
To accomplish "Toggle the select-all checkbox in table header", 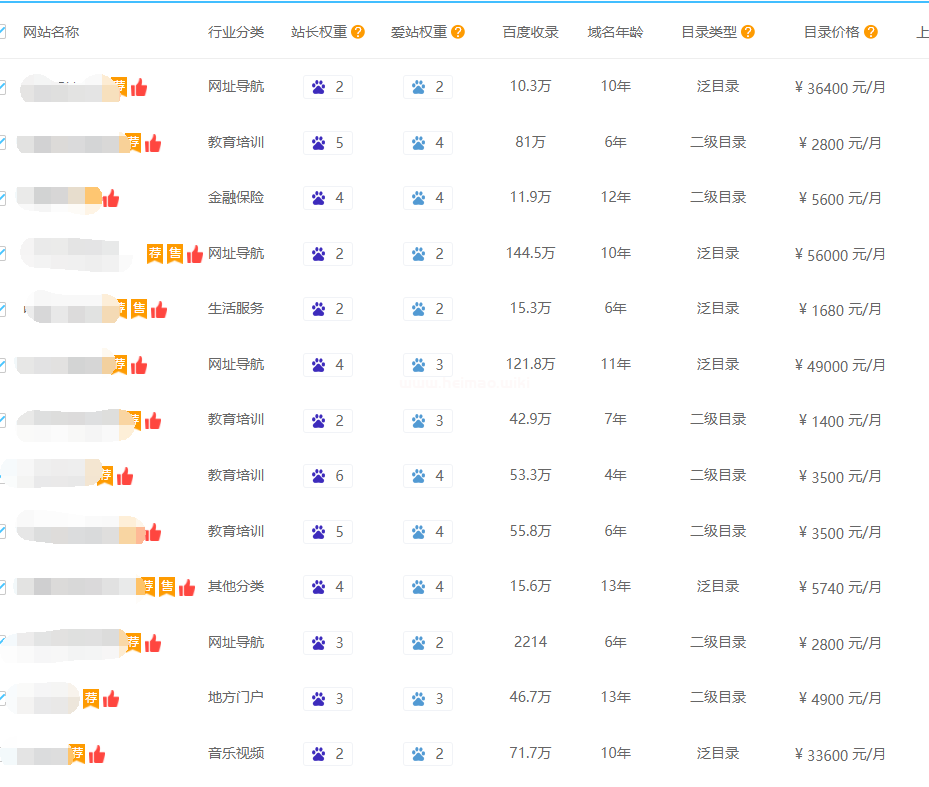I will (x=2, y=32).
